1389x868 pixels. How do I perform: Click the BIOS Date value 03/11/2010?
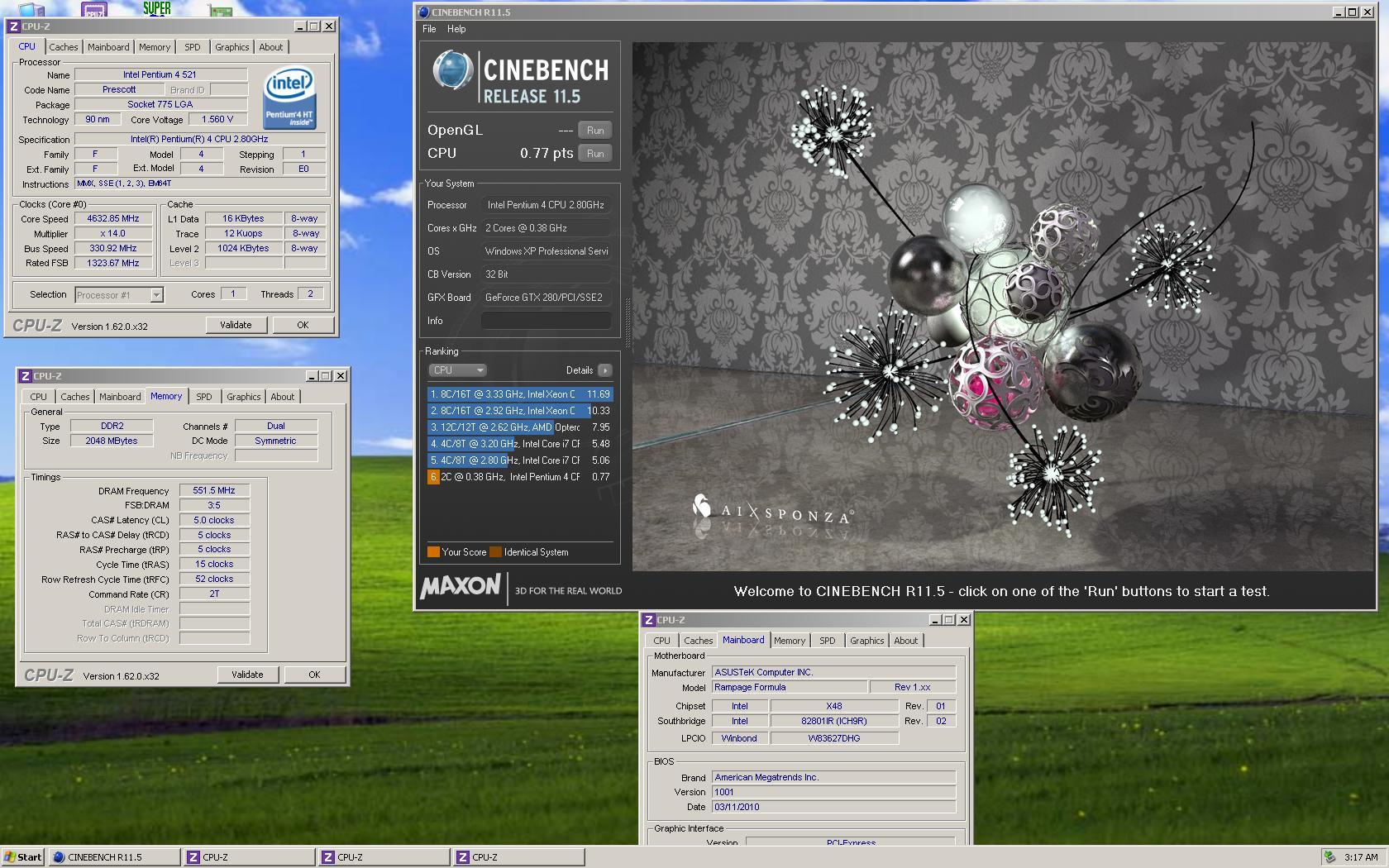833,807
